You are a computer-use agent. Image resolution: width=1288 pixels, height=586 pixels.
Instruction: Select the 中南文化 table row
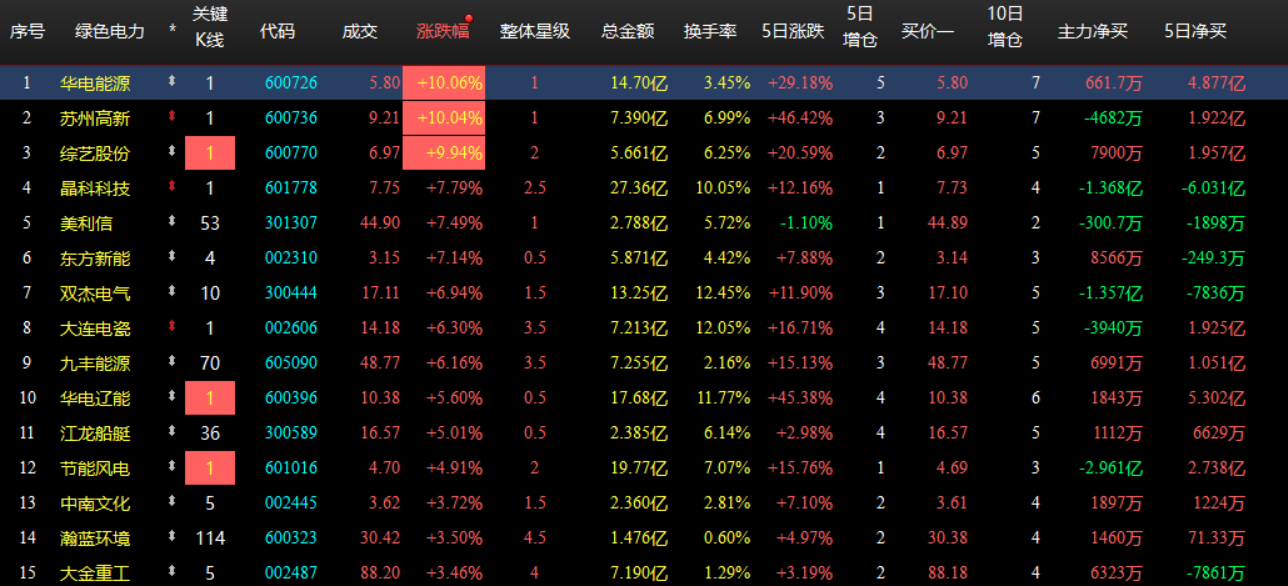tap(108, 503)
